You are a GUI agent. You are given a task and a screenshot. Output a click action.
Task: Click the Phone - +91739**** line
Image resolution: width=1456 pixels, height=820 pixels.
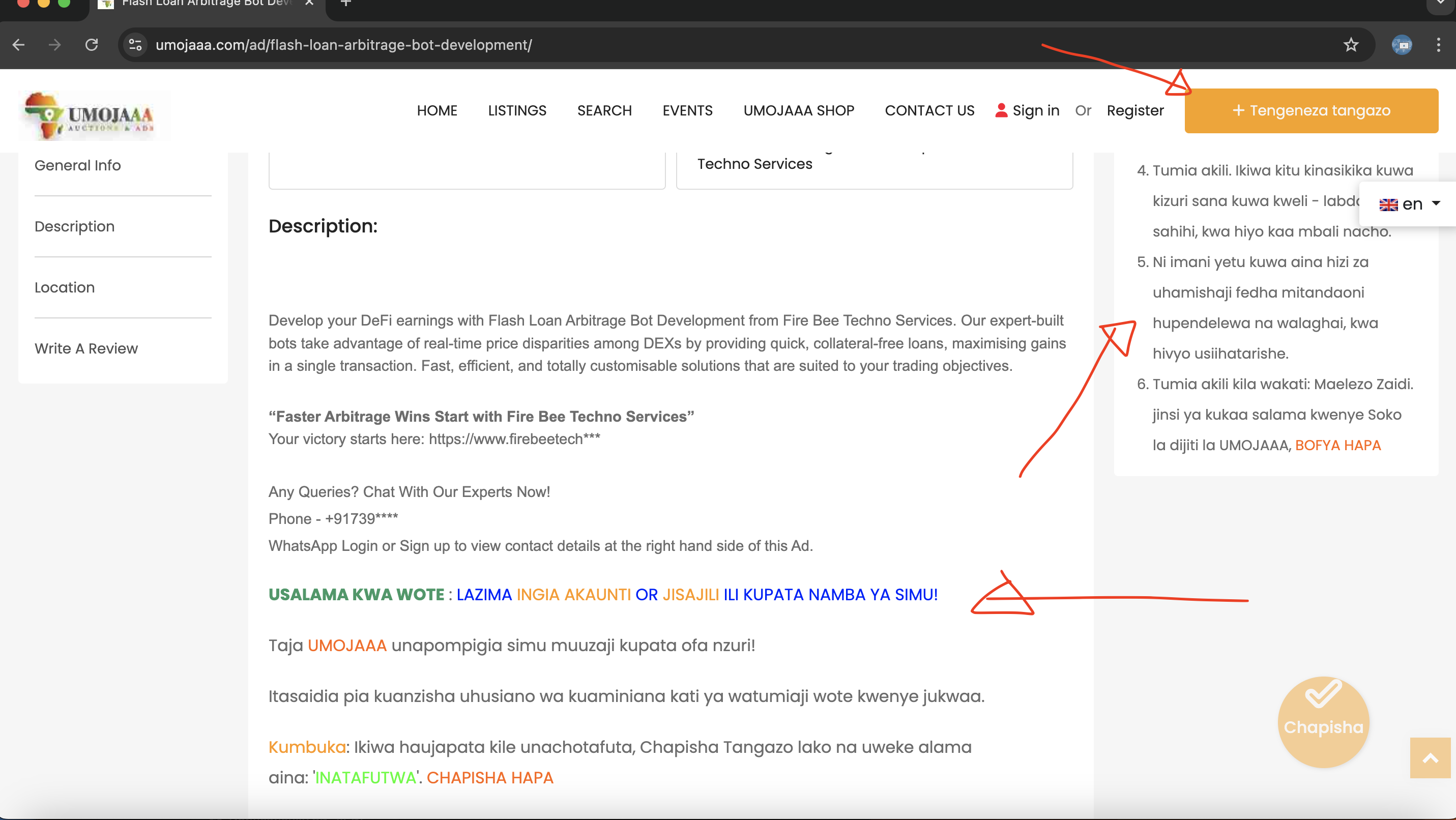333,519
